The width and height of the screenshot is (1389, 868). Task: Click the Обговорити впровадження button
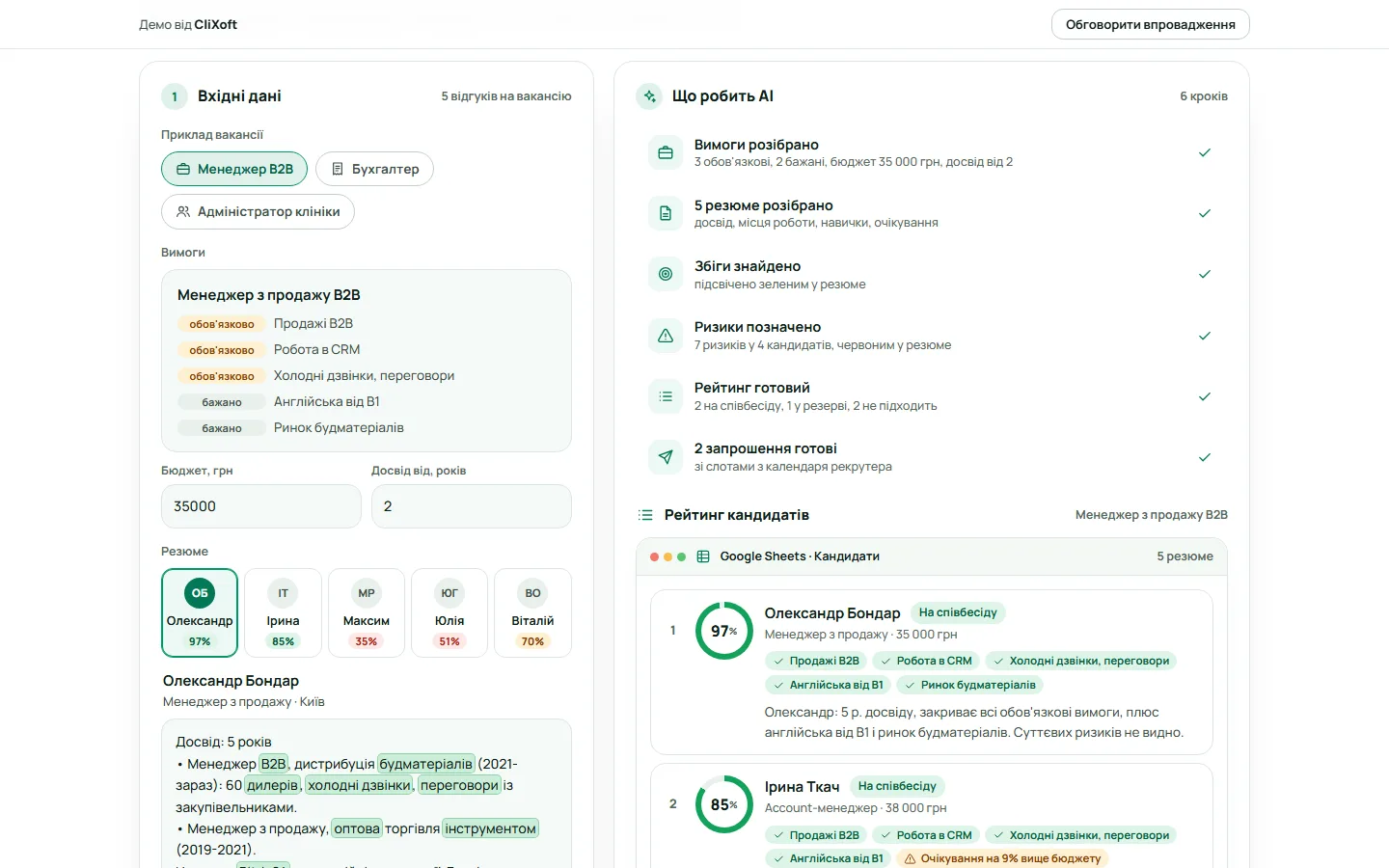[x=1150, y=24]
